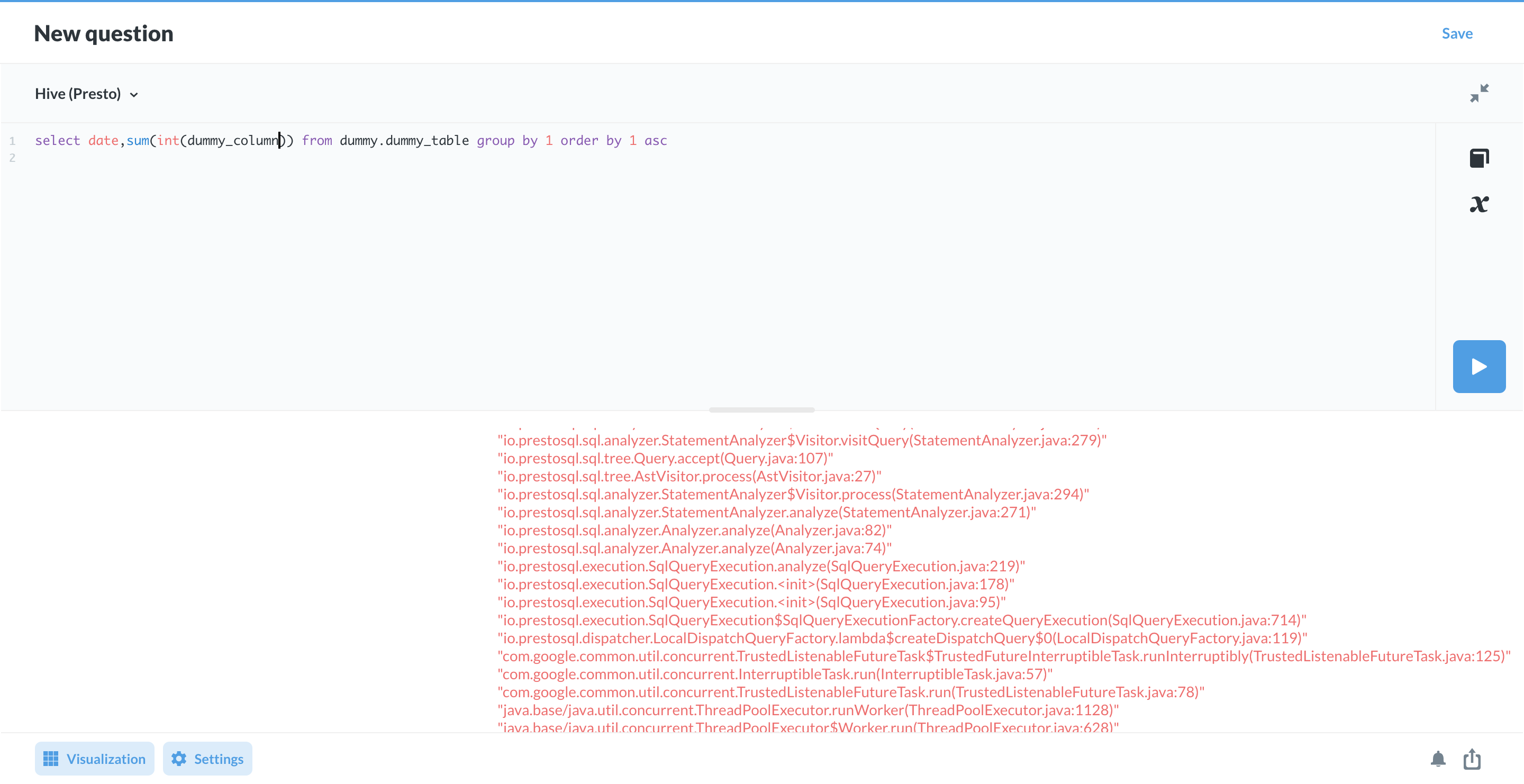Click error line with TrustedListenableFutureTask.java:125

[x=1004, y=657]
